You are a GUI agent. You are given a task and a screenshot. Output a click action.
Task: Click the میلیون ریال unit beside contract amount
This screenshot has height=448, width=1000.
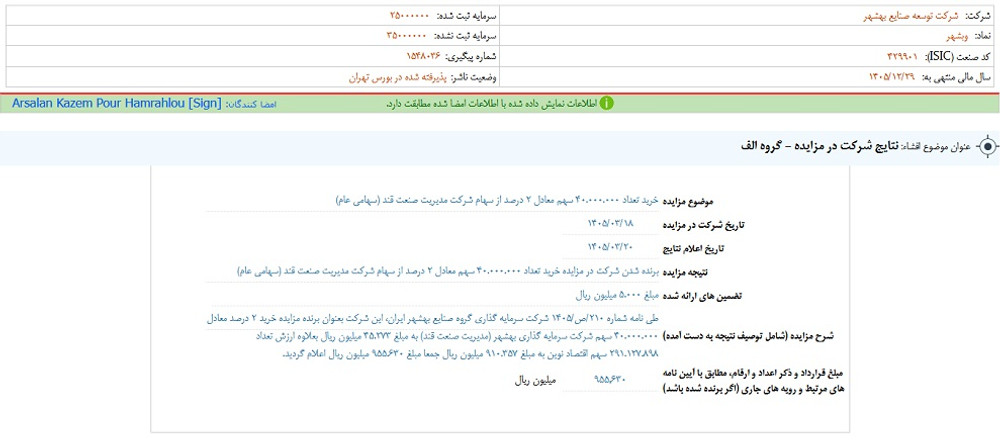click(535, 380)
